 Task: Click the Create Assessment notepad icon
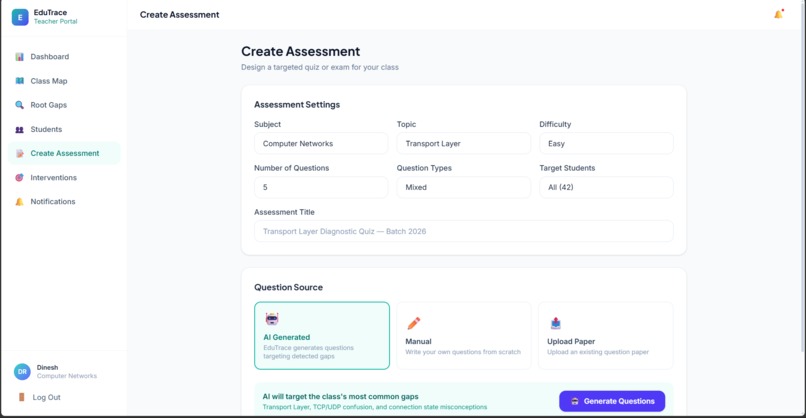20,153
